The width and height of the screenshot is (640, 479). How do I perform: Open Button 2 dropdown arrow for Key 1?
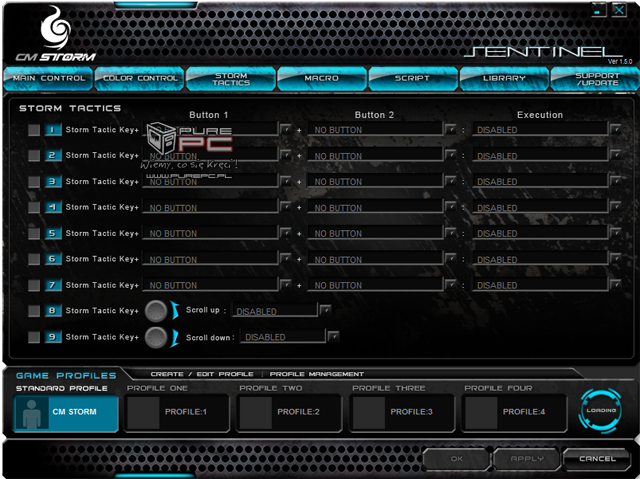point(451,129)
